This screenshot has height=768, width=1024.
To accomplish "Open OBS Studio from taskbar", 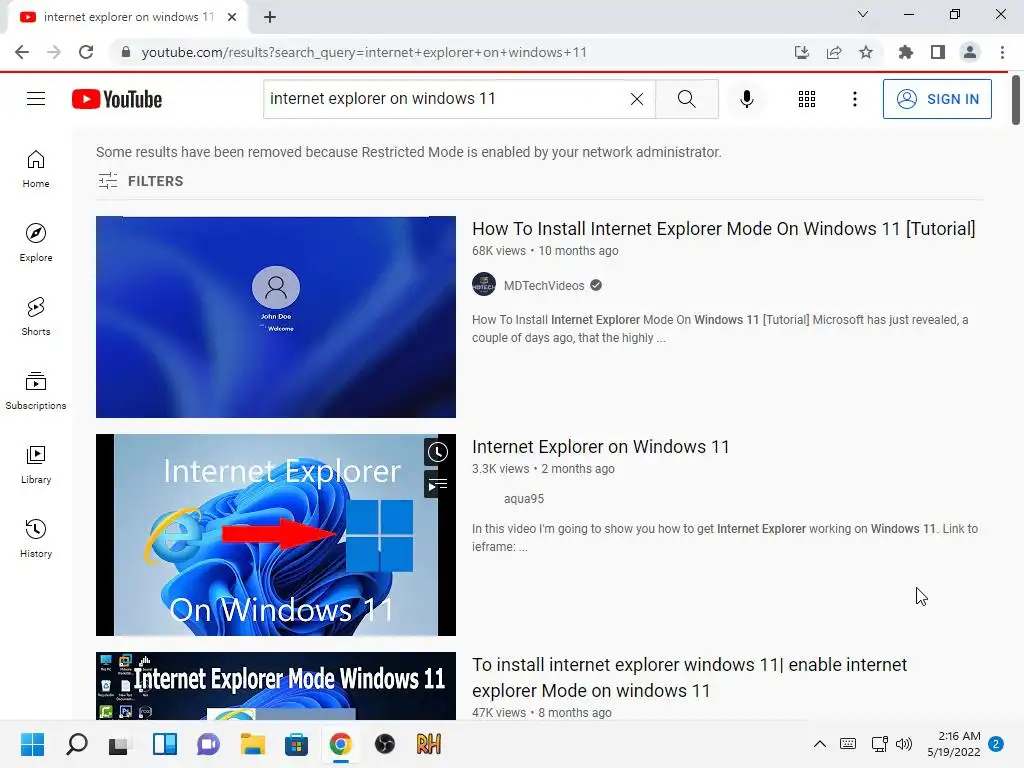I will 385,744.
